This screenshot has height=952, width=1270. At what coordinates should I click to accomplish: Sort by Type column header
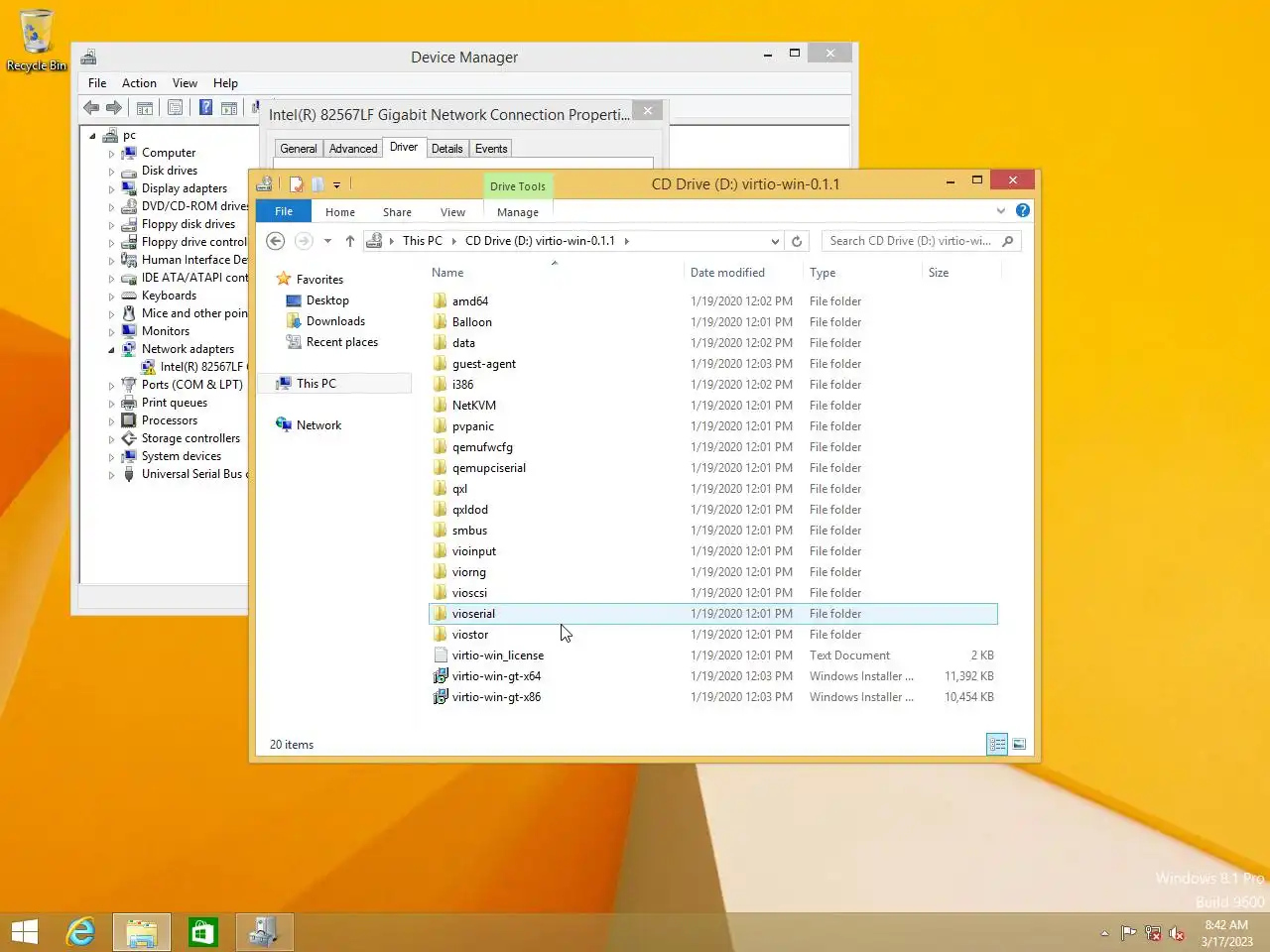(x=823, y=273)
